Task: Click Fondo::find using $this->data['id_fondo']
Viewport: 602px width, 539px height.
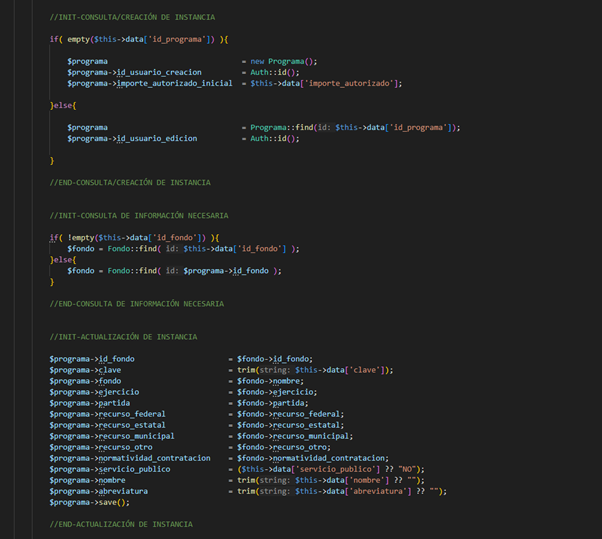Action: click(x=203, y=249)
